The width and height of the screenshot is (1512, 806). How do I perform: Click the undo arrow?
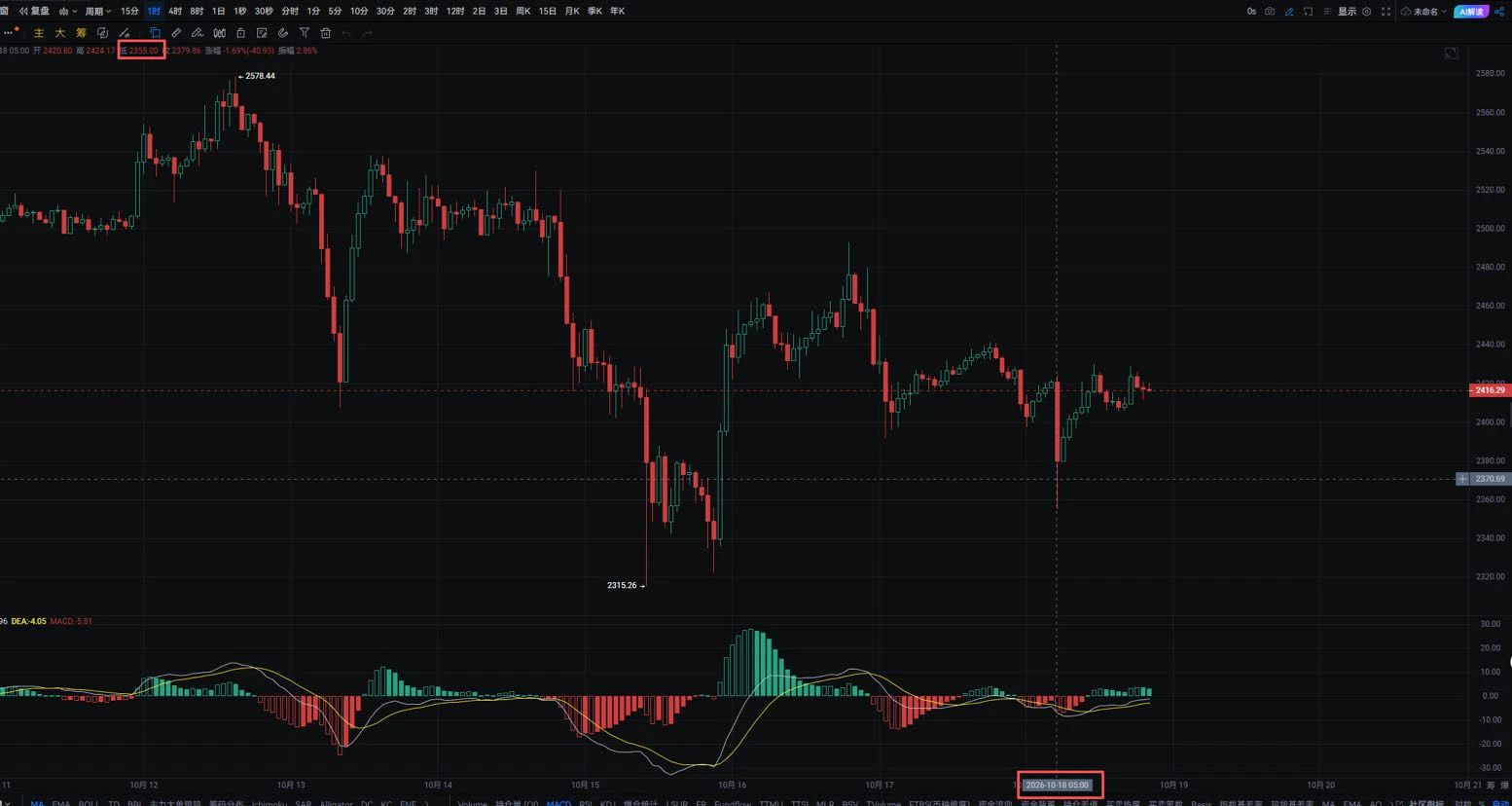[346, 33]
